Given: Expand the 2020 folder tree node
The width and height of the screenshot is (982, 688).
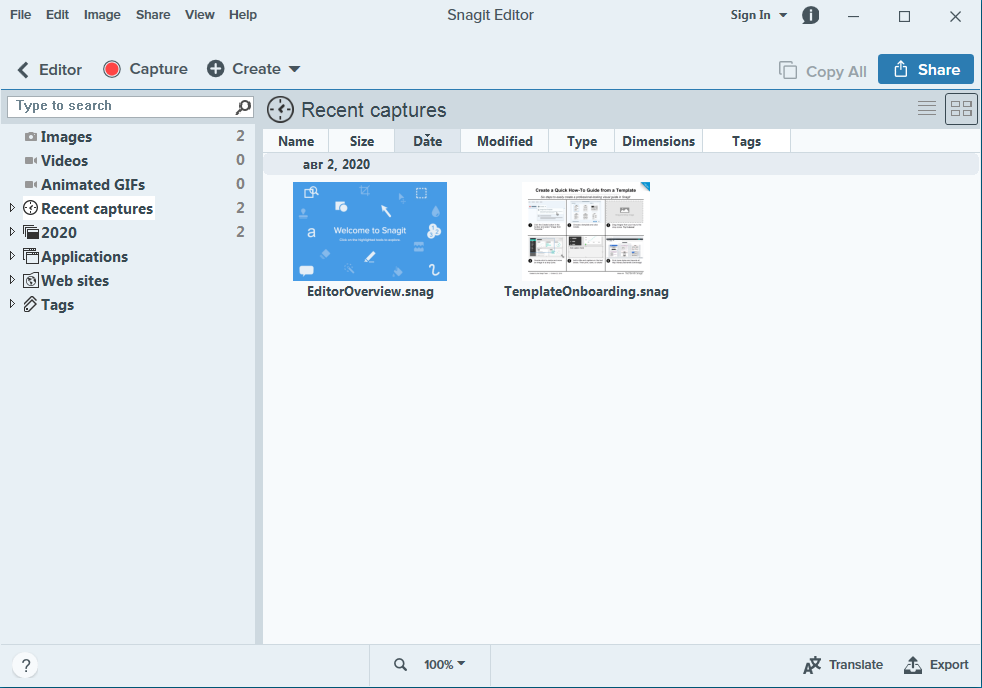Looking at the screenshot, I should click(x=12, y=232).
